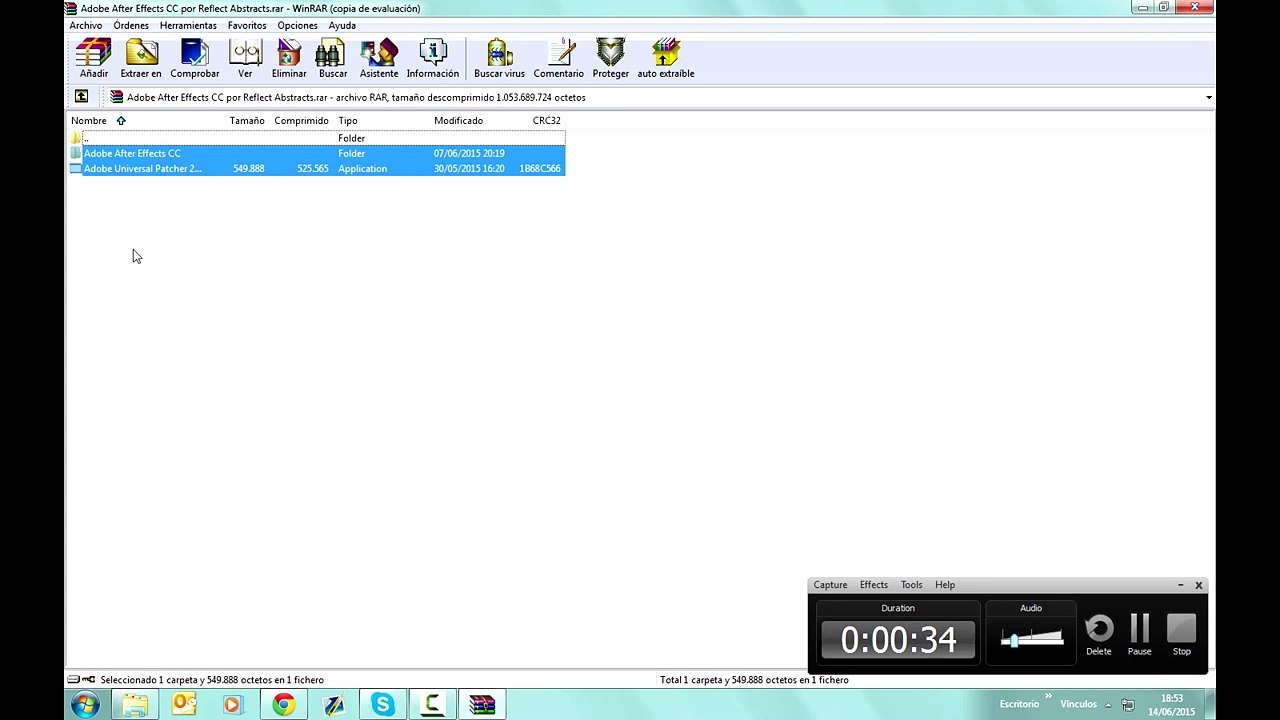The width and height of the screenshot is (1280, 720).
Task: Open the media player taskbar icon
Action: [x=233, y=704]
